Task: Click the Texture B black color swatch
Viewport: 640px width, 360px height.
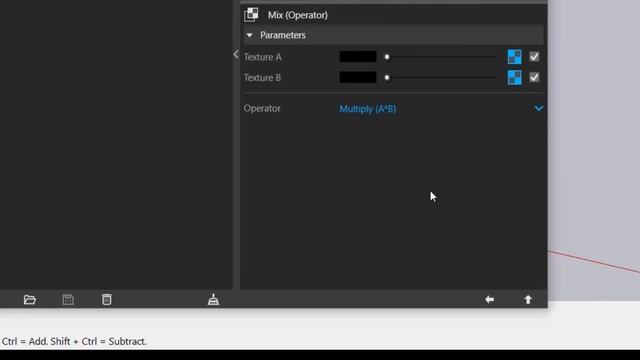Action: tap(358, 77)
